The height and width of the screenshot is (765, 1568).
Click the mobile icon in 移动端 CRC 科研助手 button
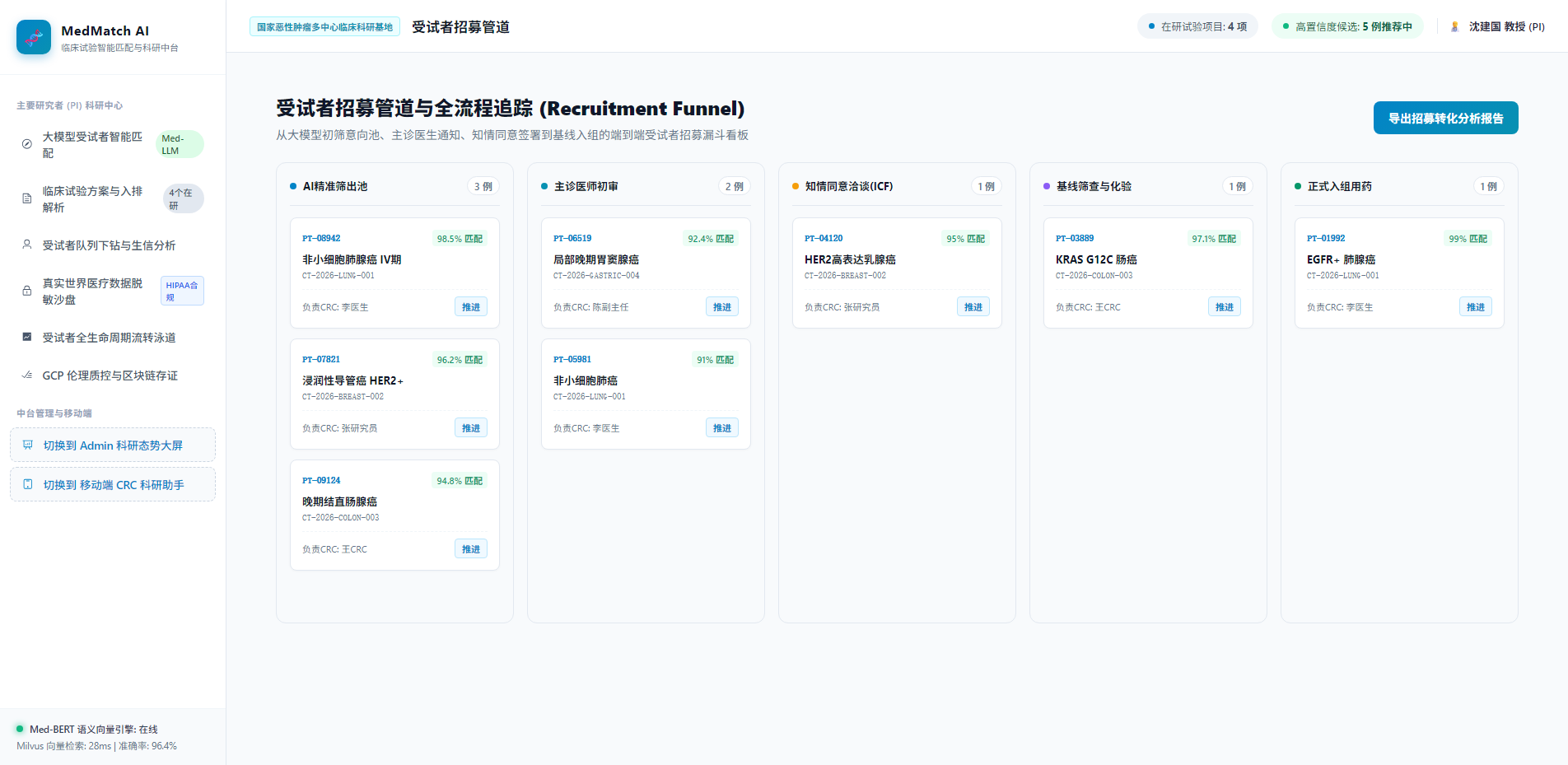(28, 484)
